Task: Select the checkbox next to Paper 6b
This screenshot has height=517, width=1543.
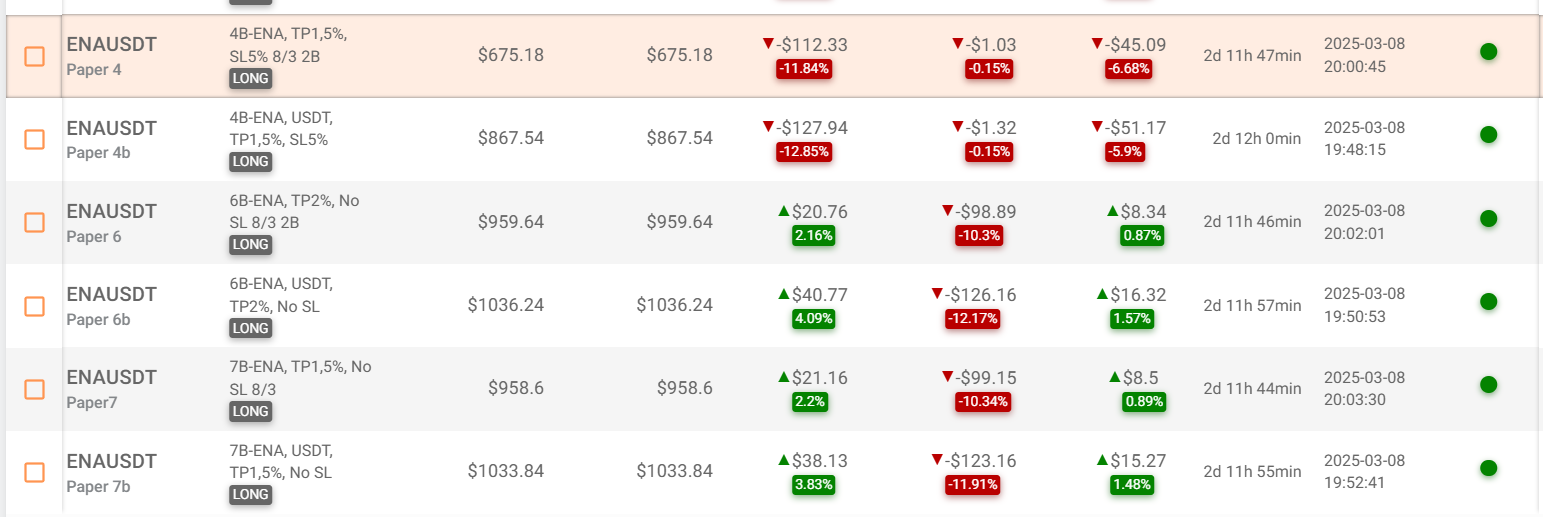Action: pyautogui.click(x=34, y=305)
